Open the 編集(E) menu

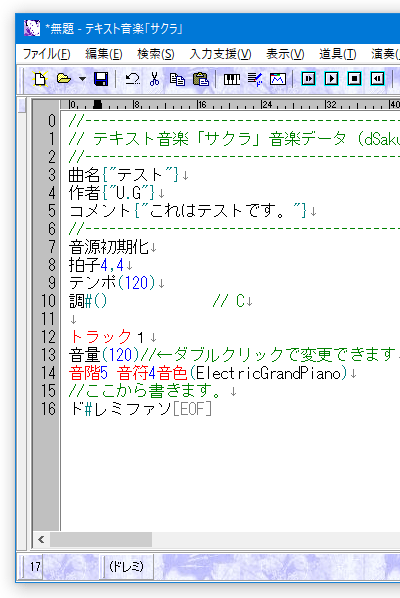point(103,54)
